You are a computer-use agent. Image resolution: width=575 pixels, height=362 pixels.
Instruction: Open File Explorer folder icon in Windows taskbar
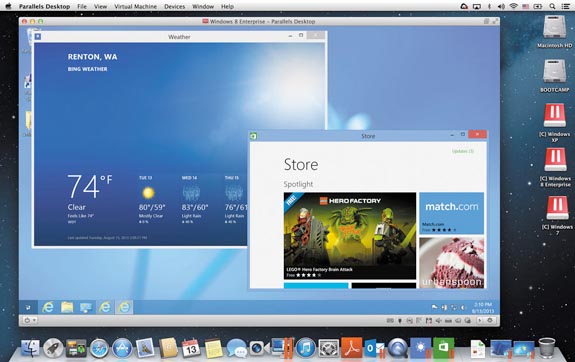coord(67,307)
